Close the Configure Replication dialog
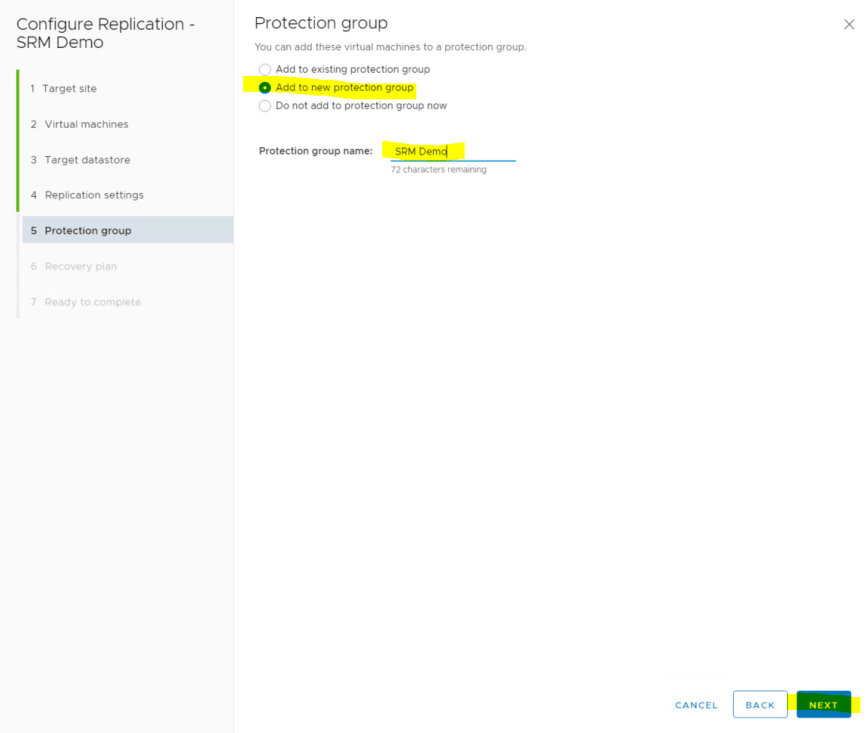 [849, 25]
